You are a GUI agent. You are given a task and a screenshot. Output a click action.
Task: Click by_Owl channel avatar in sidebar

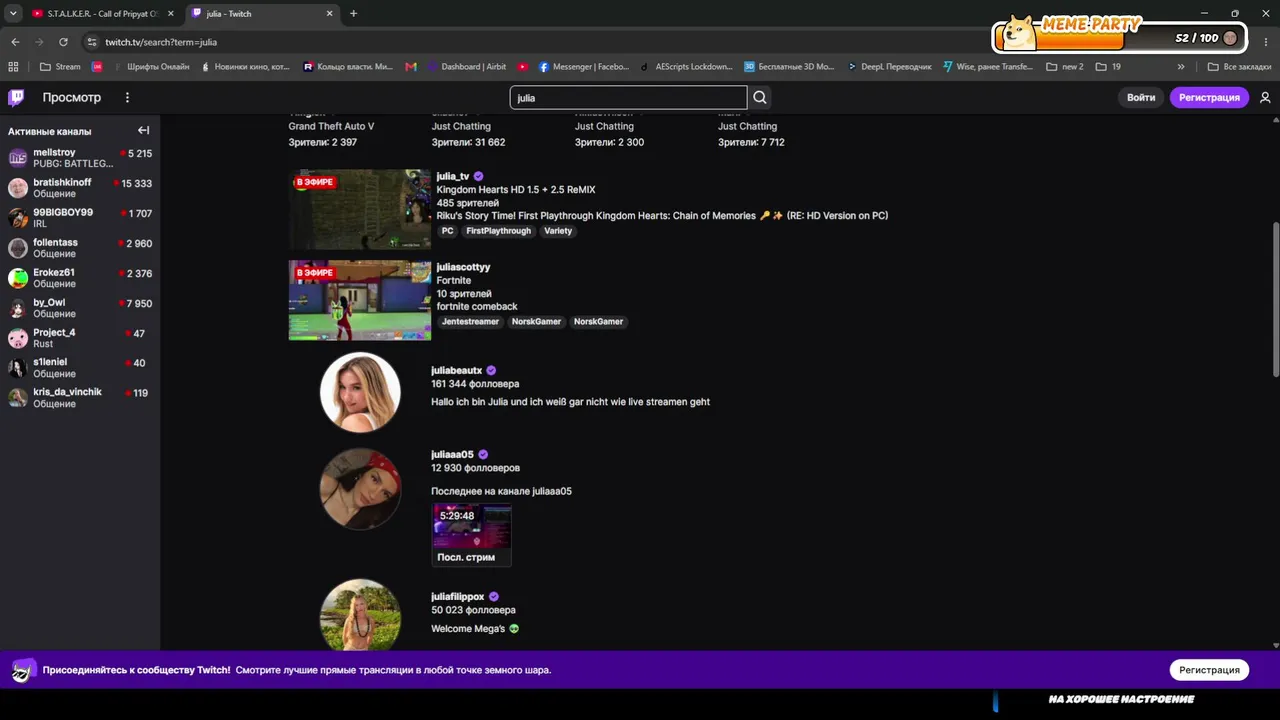point(18,308)
